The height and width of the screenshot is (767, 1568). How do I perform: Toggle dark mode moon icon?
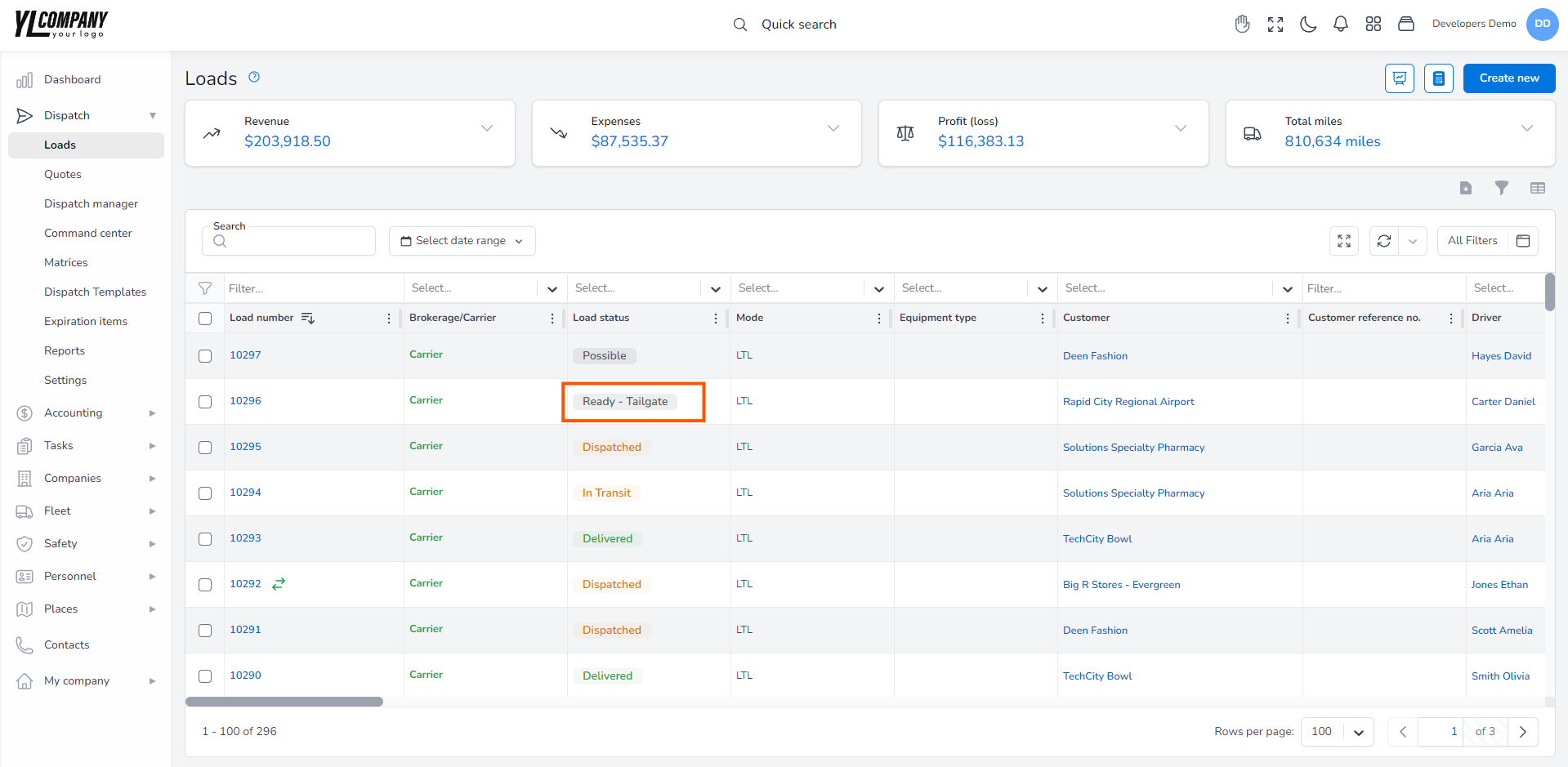[x=1308, y=25]
